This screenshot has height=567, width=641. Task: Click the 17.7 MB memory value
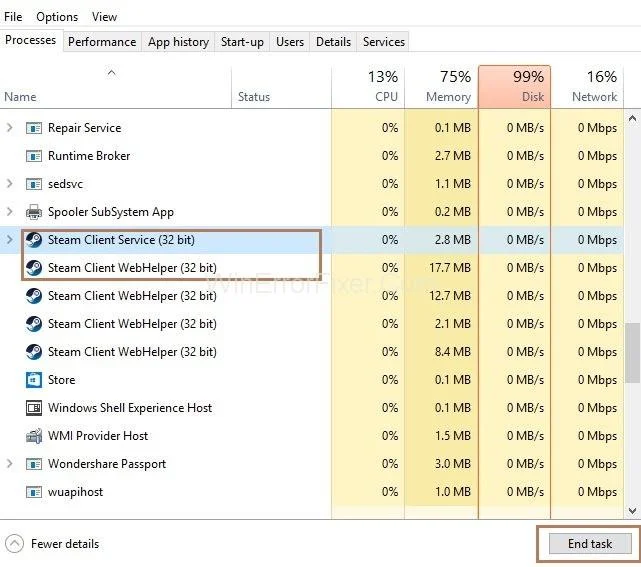(450, 268)
